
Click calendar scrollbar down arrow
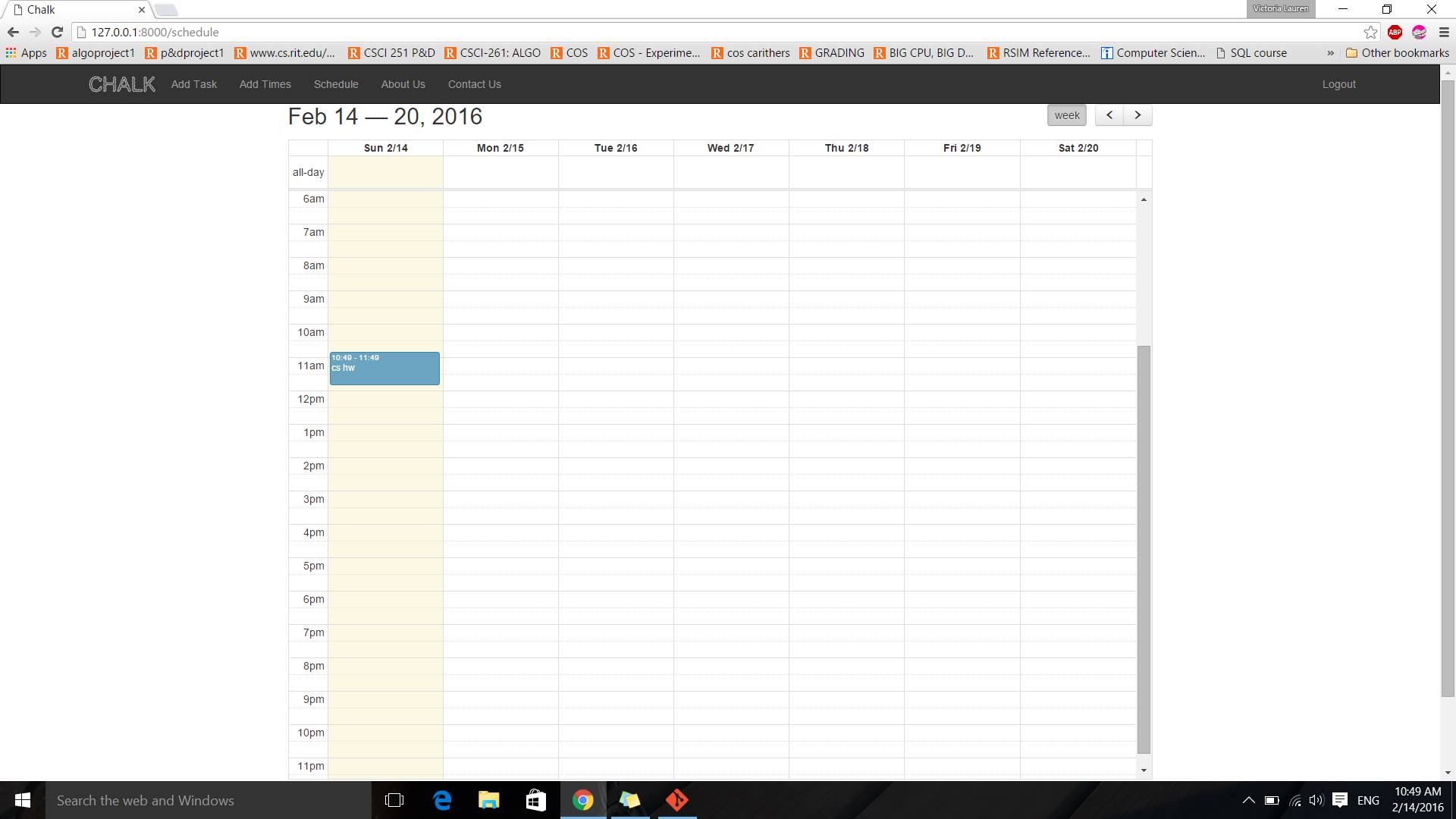coord(1144,770)
